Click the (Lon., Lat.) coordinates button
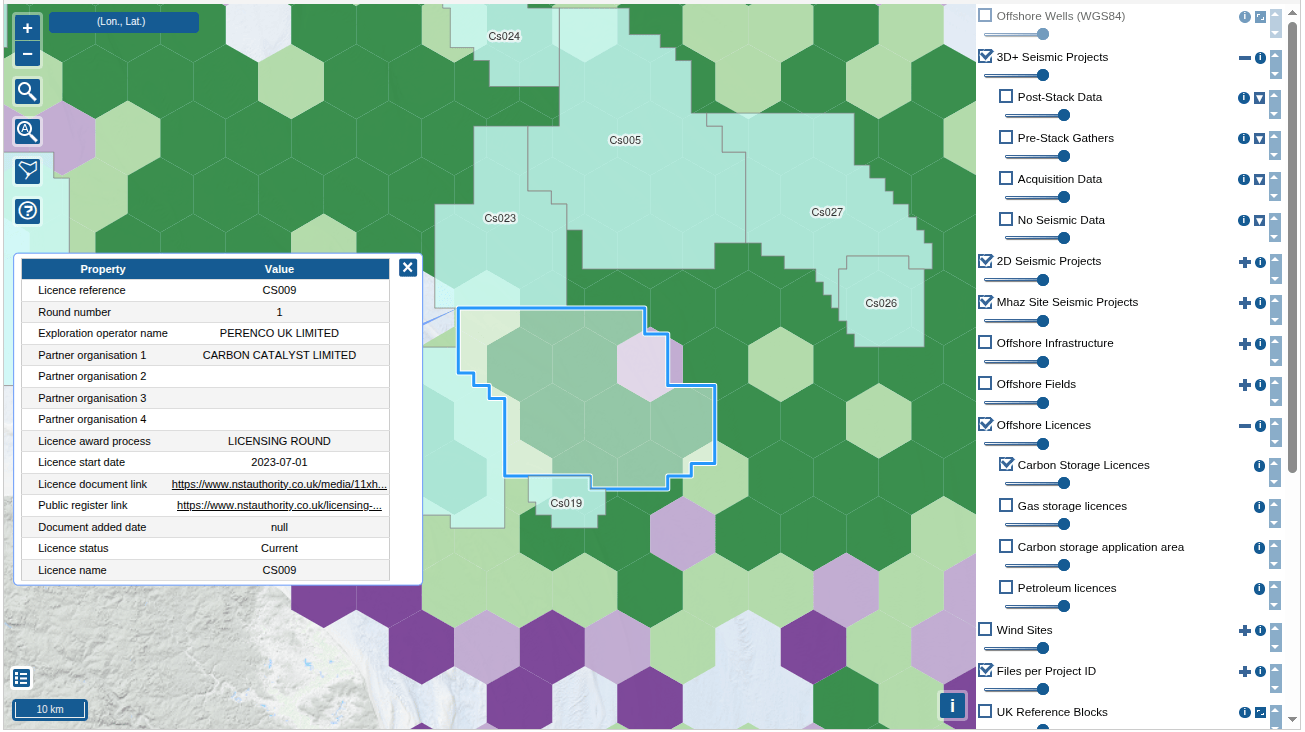Viewport: 1305px width, 732px height. click(x=123, y=22)
